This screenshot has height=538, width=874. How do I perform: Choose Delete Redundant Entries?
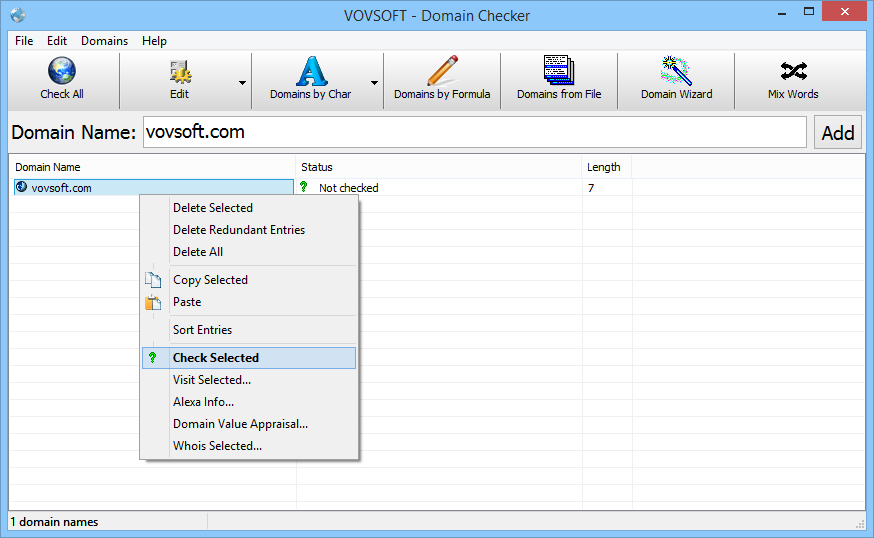pyautogui.click(x=249, y=230)
